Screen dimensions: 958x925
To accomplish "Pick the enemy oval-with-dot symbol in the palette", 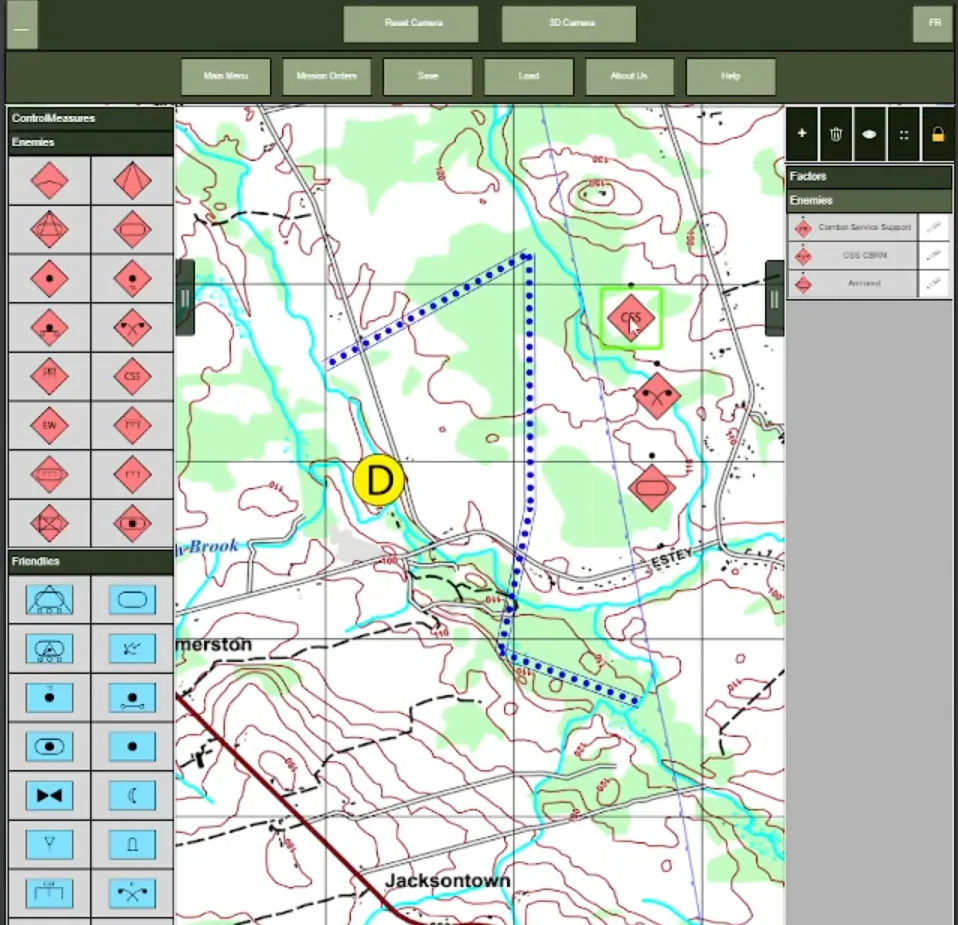I will click(132, 523).
